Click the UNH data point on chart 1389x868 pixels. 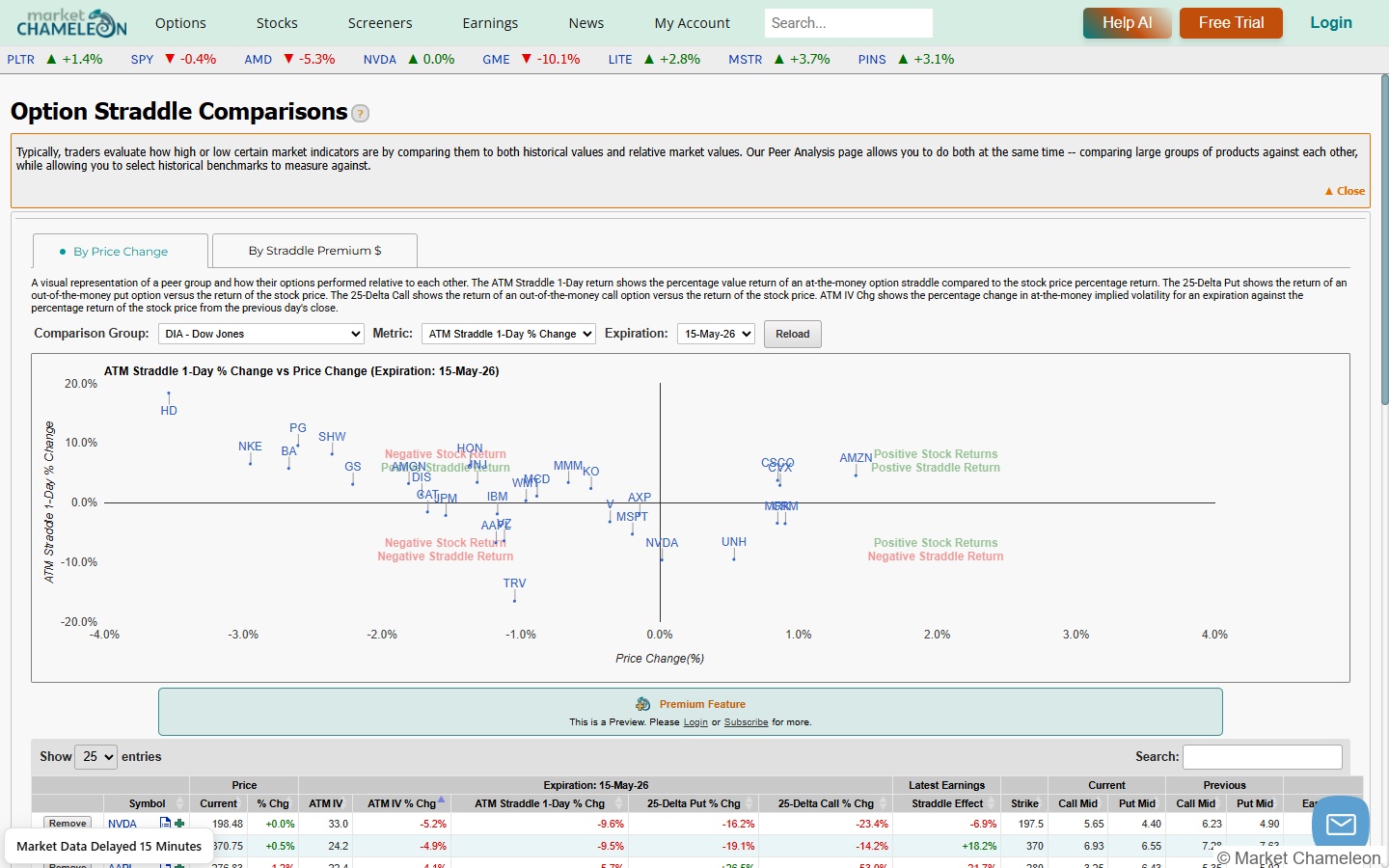(x=734, y=558)
